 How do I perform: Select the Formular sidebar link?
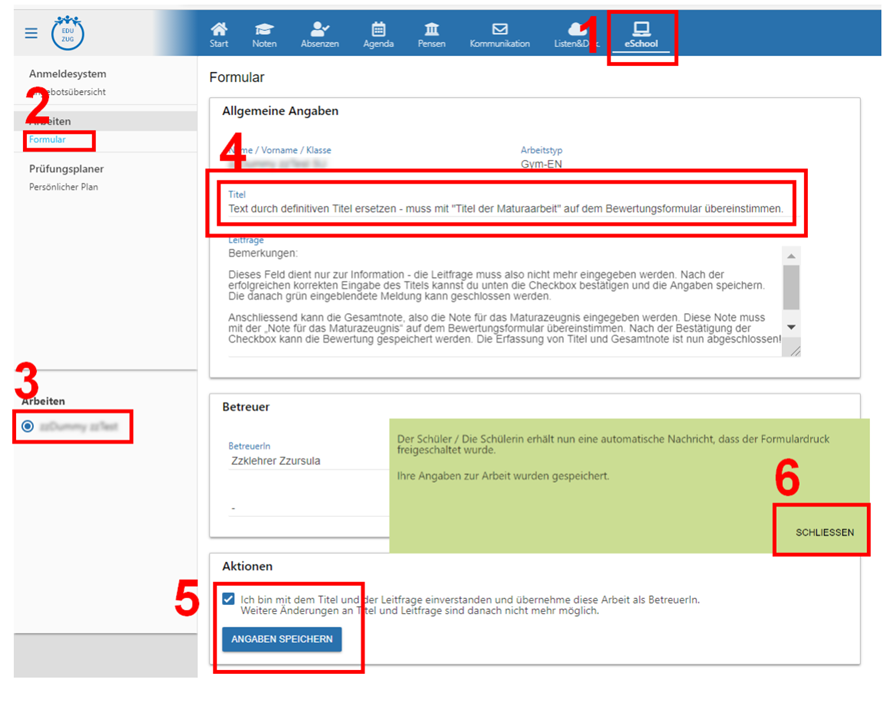[47, 140]
